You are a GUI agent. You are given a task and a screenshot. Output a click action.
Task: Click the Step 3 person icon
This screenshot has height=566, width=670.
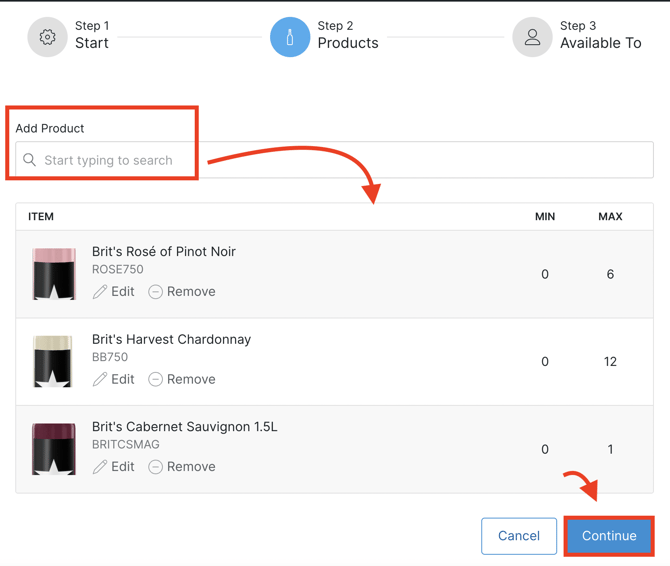[532, 37]
